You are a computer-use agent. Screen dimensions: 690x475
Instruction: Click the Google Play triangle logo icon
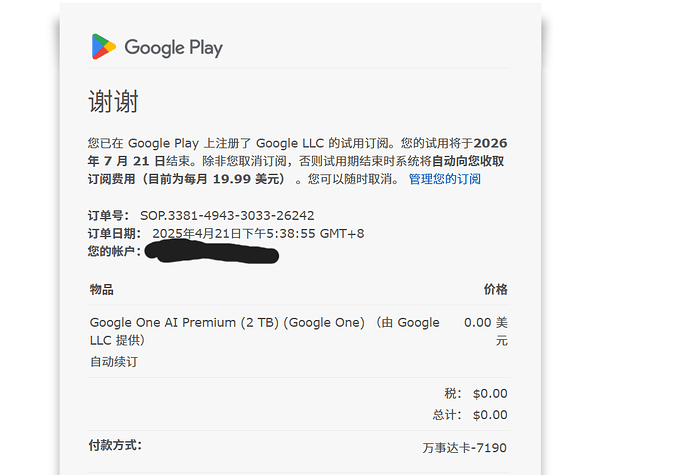pyautogui.click(x=103, y=46)
